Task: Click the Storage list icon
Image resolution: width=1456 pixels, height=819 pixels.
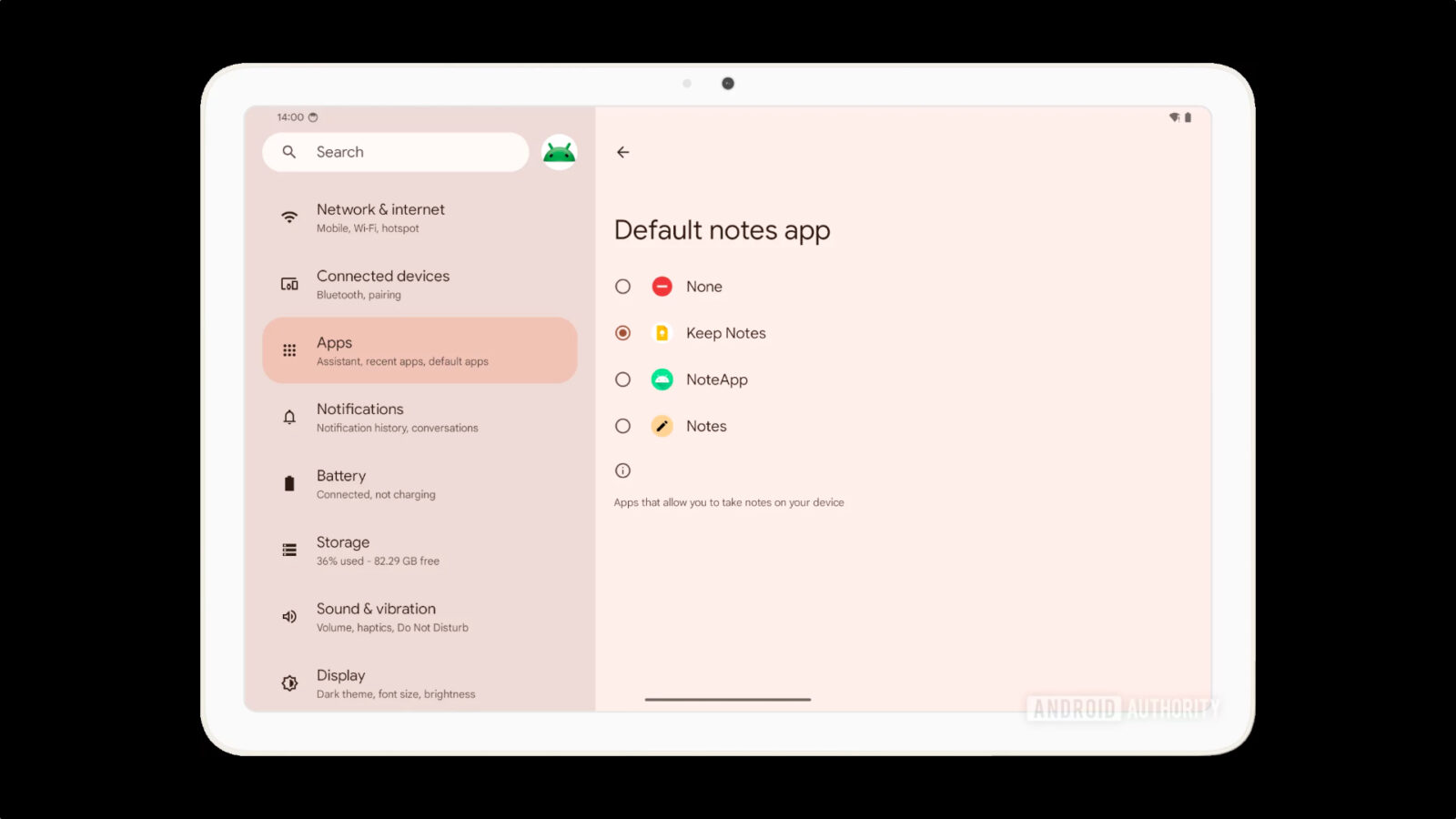Action: point(288,550)
